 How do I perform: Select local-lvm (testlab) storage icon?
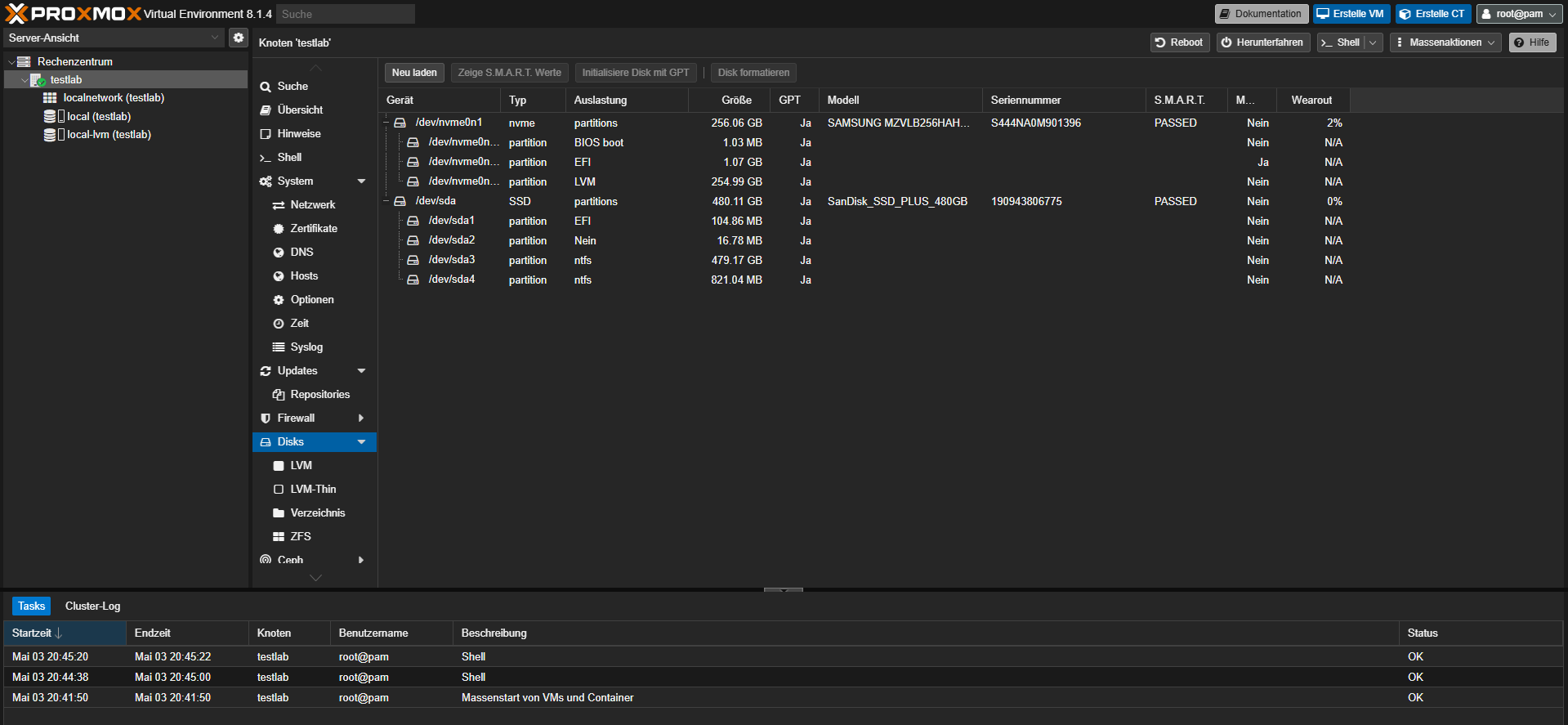point(50,135)
